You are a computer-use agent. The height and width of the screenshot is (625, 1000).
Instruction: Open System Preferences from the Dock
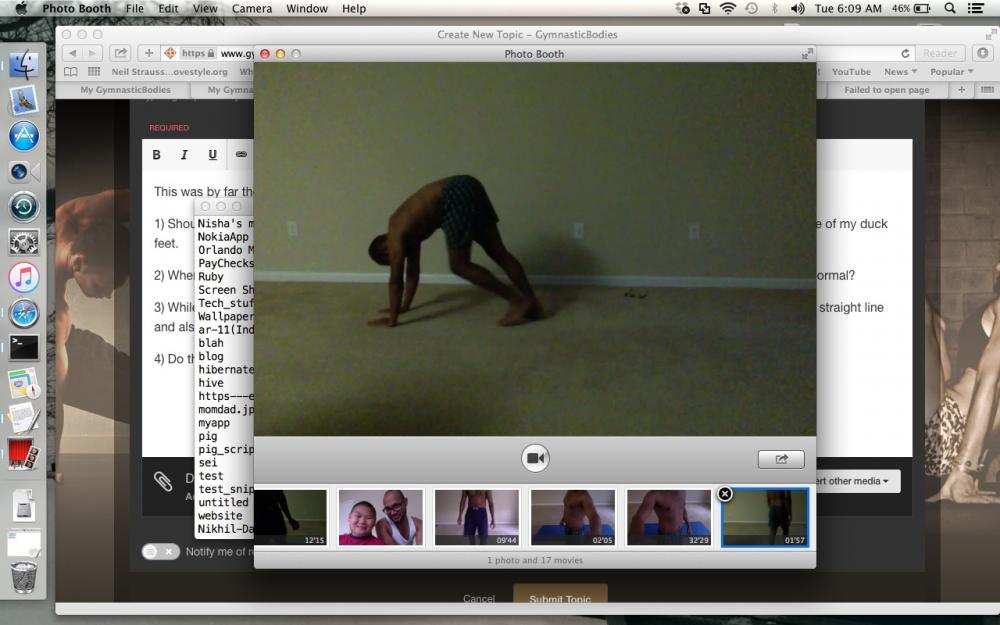pyautogui.click(x=24, y=242)
